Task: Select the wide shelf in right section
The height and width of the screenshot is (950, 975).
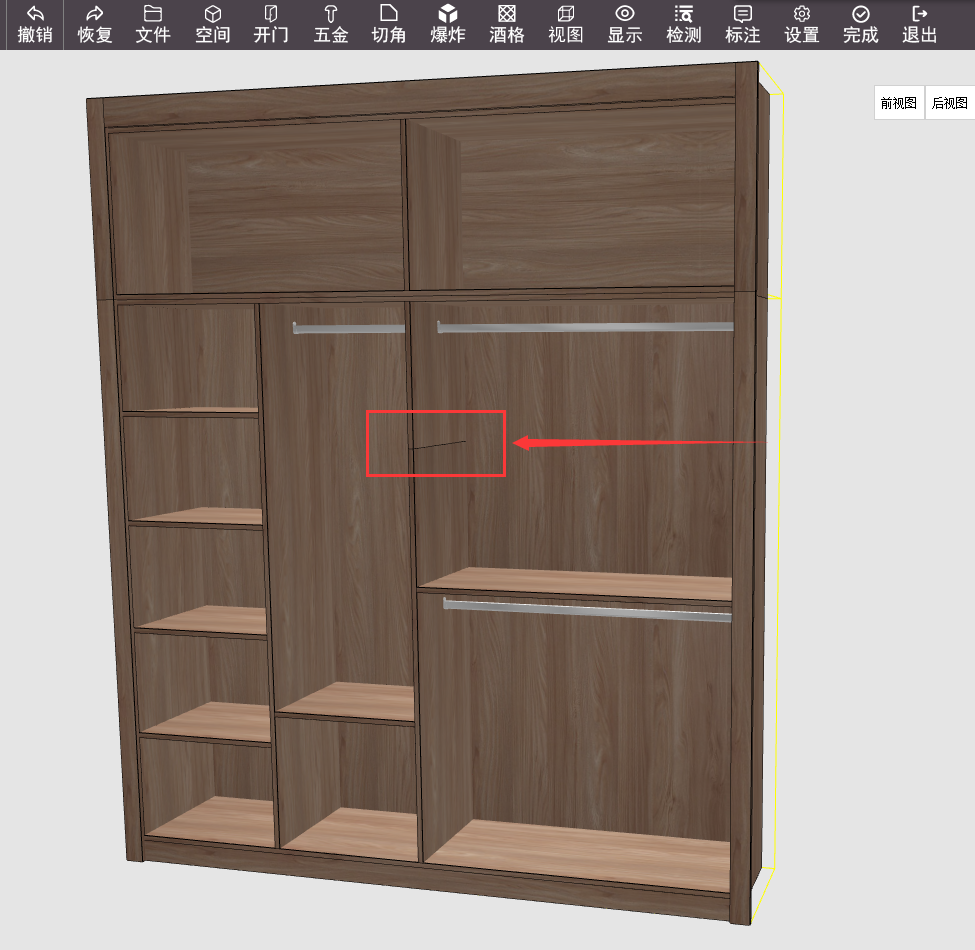Action: tap(575, 584)
